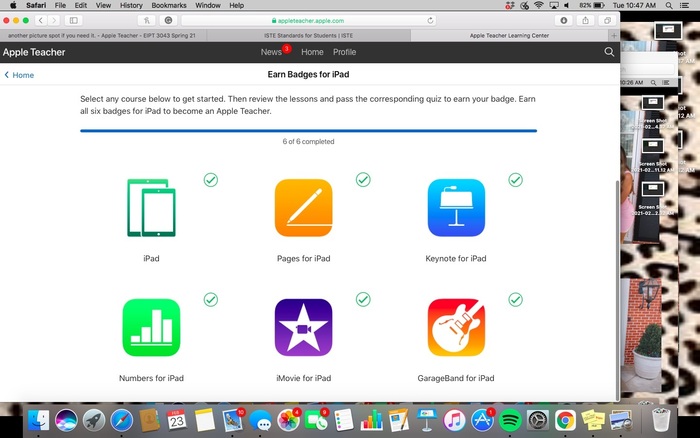The height and width of the screenshot is (438, 700).
Task: Click the checkmark beside iMovie for iPad
Action: click(363, 299)
